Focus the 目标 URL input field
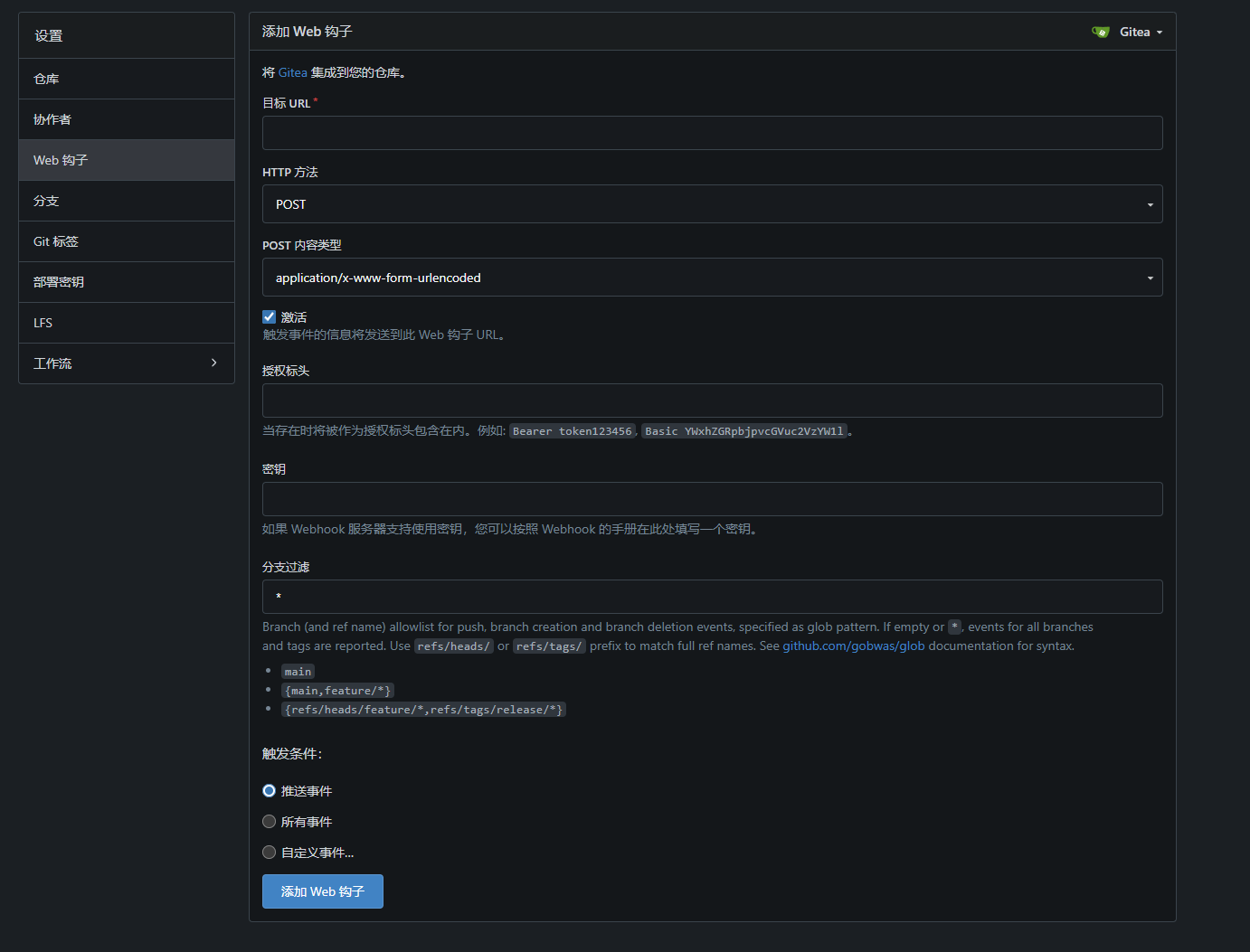Image resolution: width=1250 pixels, height=952 pixels. (712, 133)
